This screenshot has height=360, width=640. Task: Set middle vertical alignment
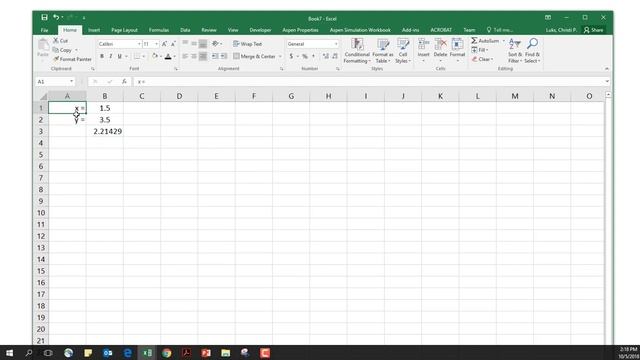pyautogui.click(x=194, y=44)
